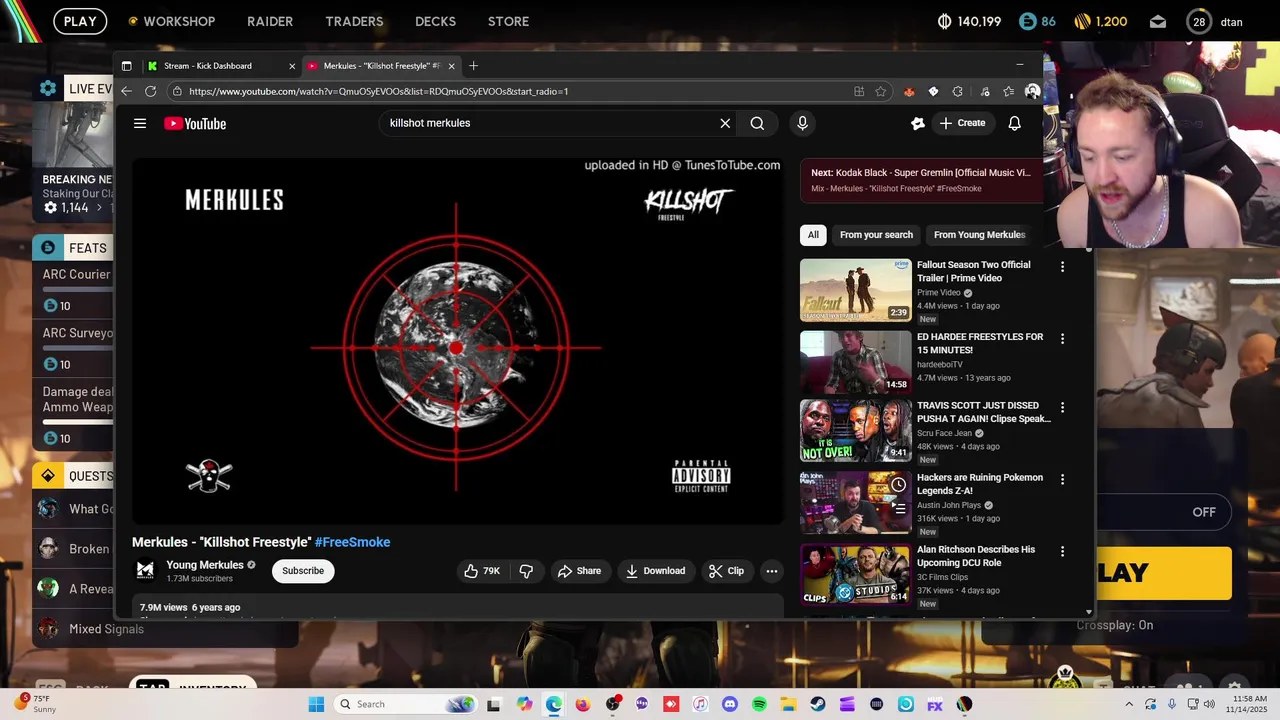Viewport: 1280px width, 720px height.
Task: Open Spotify from the taskbar
Action: (x=759, y=704)
